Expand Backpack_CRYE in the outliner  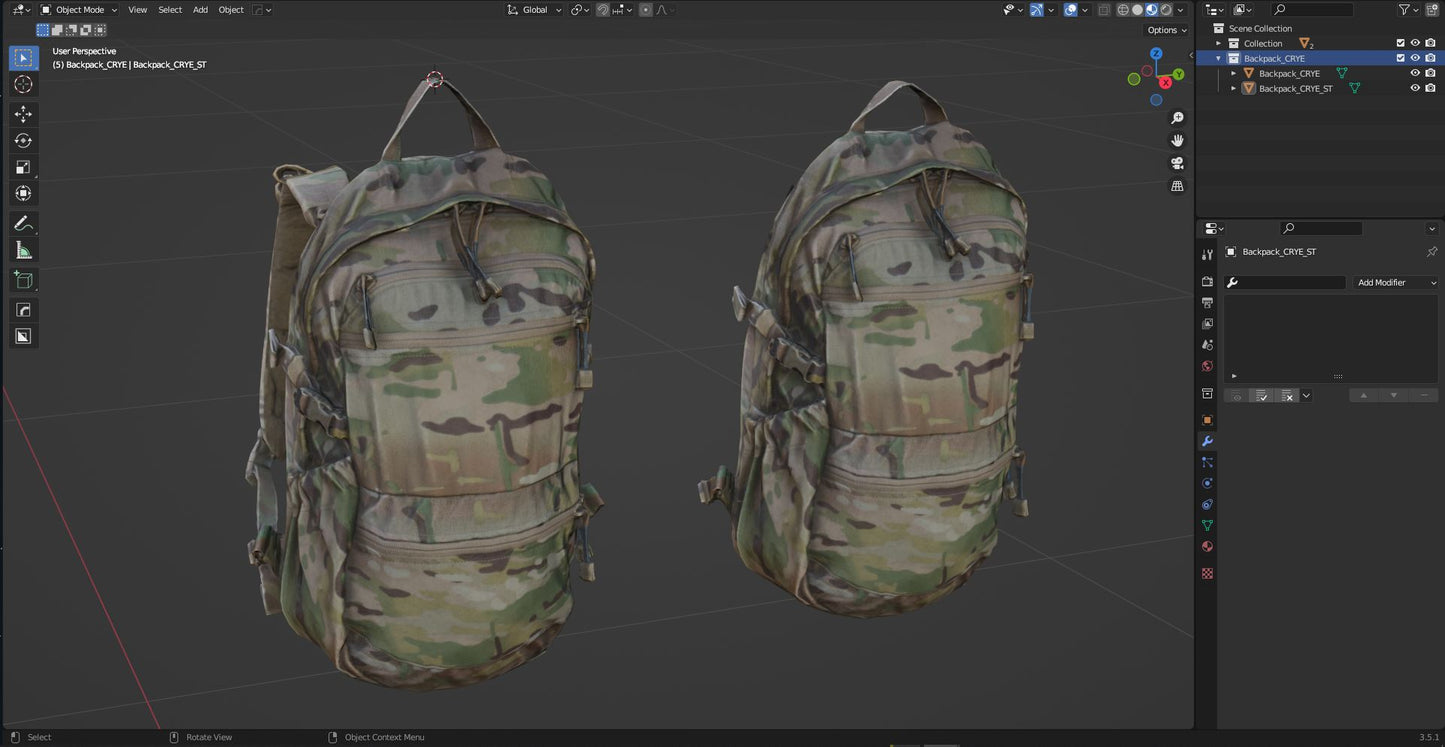(1233, 73)
